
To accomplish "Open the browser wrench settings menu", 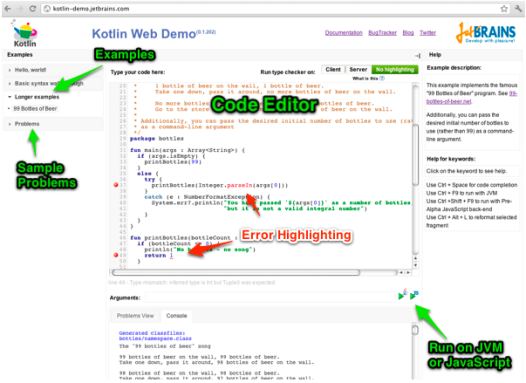I will (x=519, y=9).
